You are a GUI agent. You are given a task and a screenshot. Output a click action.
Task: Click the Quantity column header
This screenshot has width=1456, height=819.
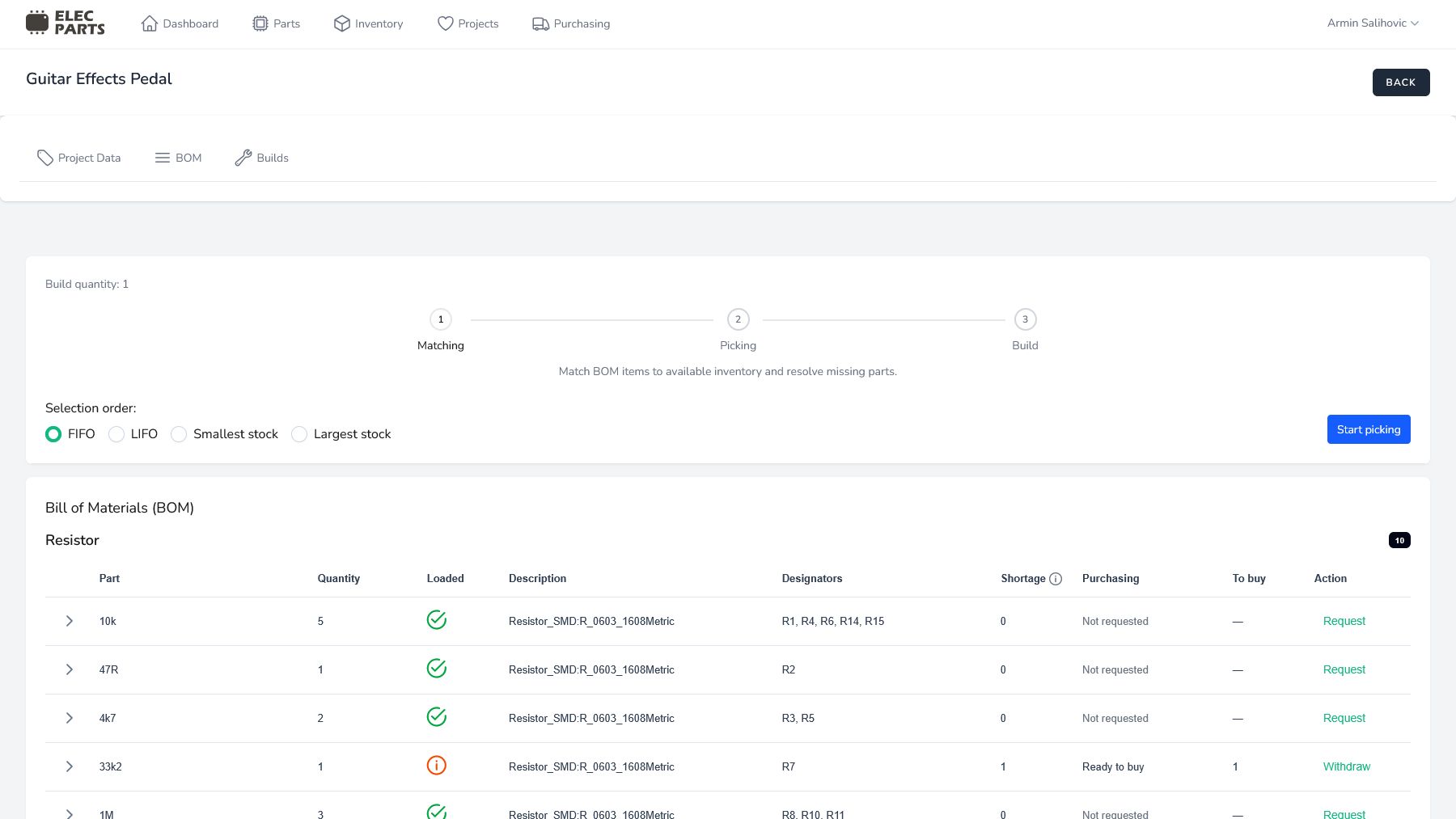click(x=338, y=578)
